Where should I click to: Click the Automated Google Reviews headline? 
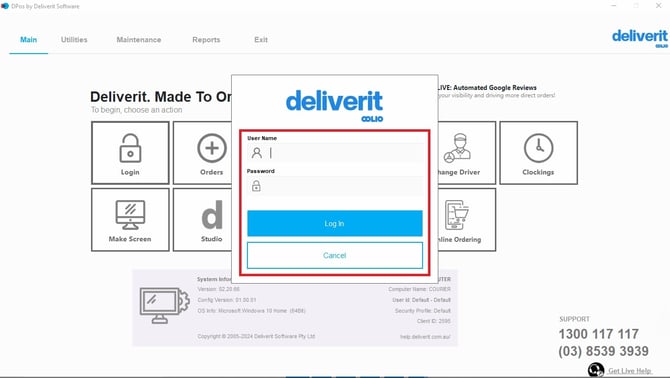[x=487, y=88]
